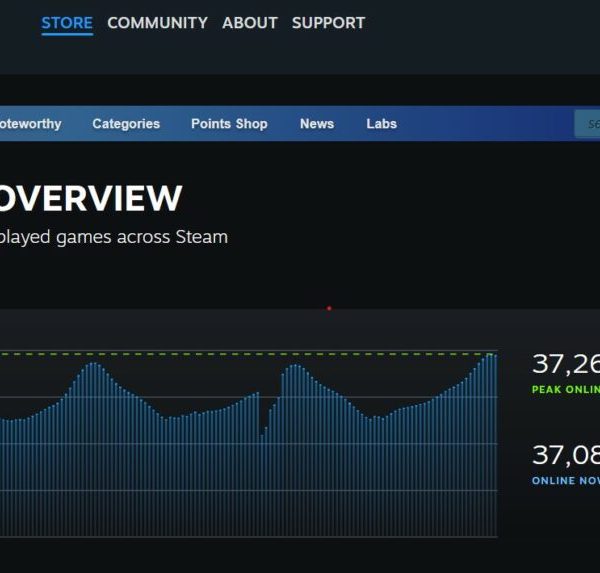Click the sharp dip in the chart
600x573 pixels.
[262, 435]
